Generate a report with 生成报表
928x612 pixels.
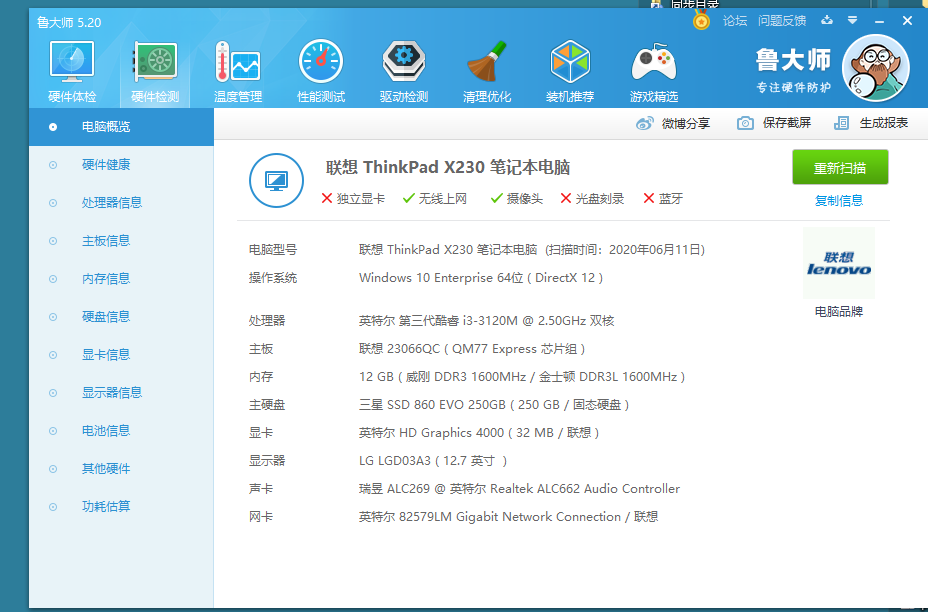pyautogui.click(x=872, y=123)
